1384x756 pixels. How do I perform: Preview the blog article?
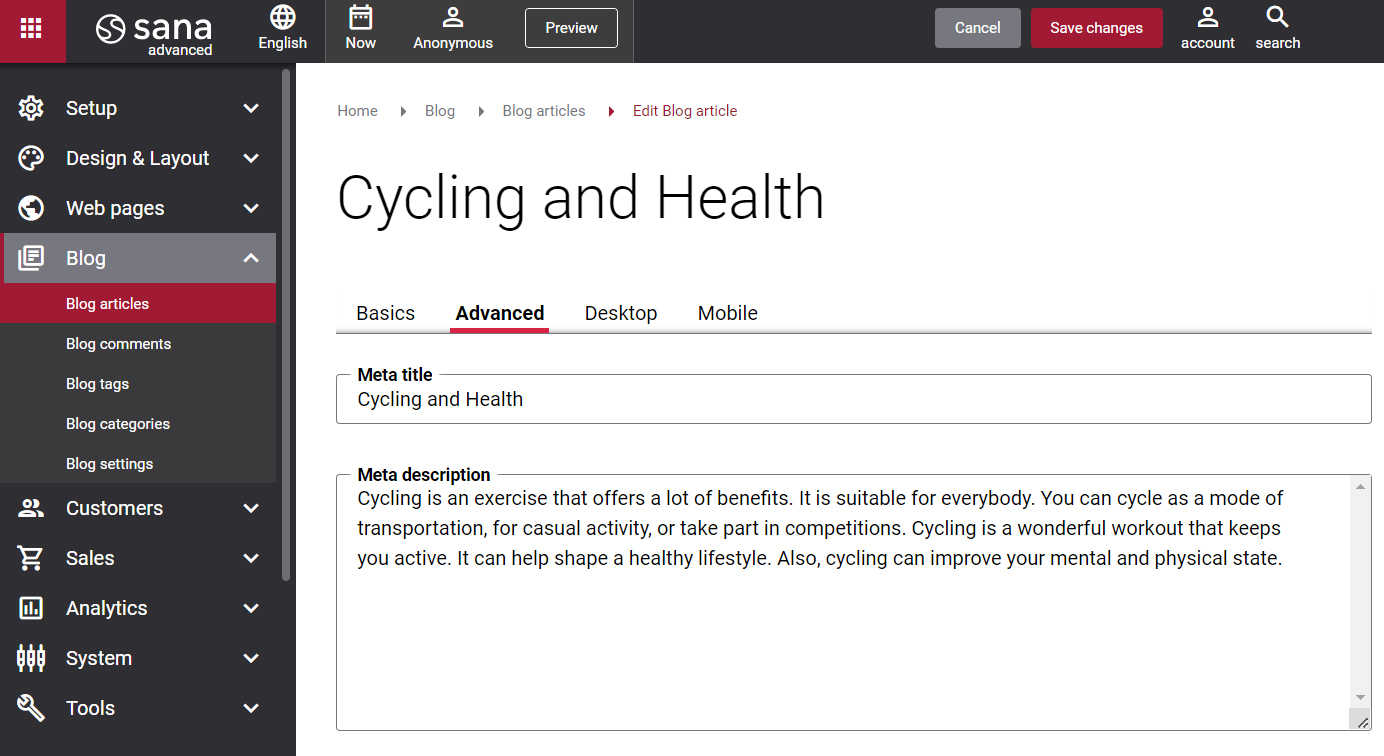tap(571, 28)
